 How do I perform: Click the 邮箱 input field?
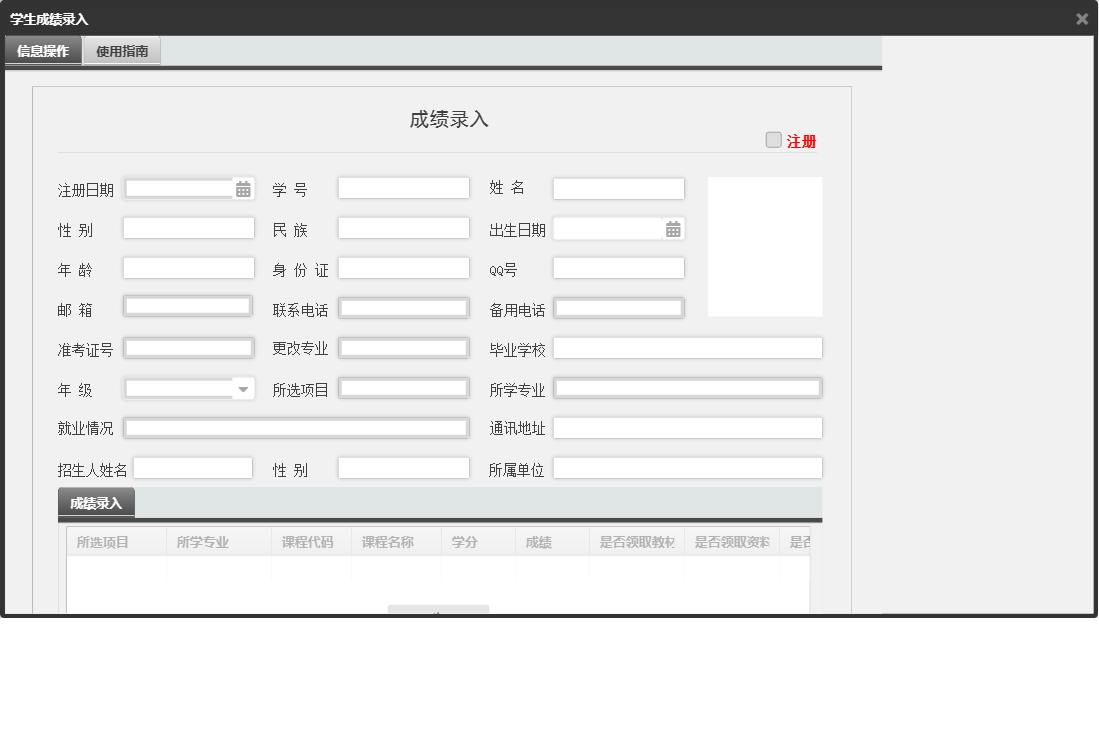(188, 307)
